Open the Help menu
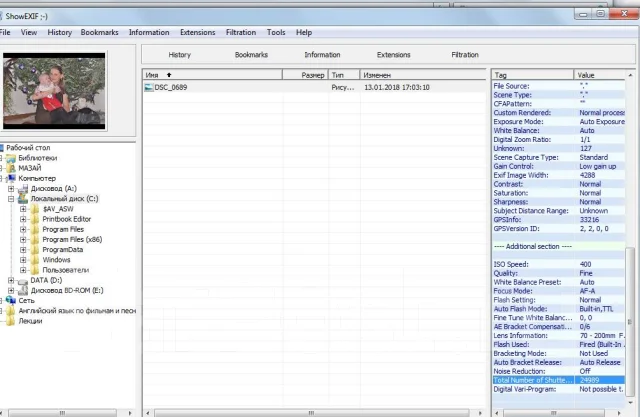The image size is (640, 417). (304, 32)
